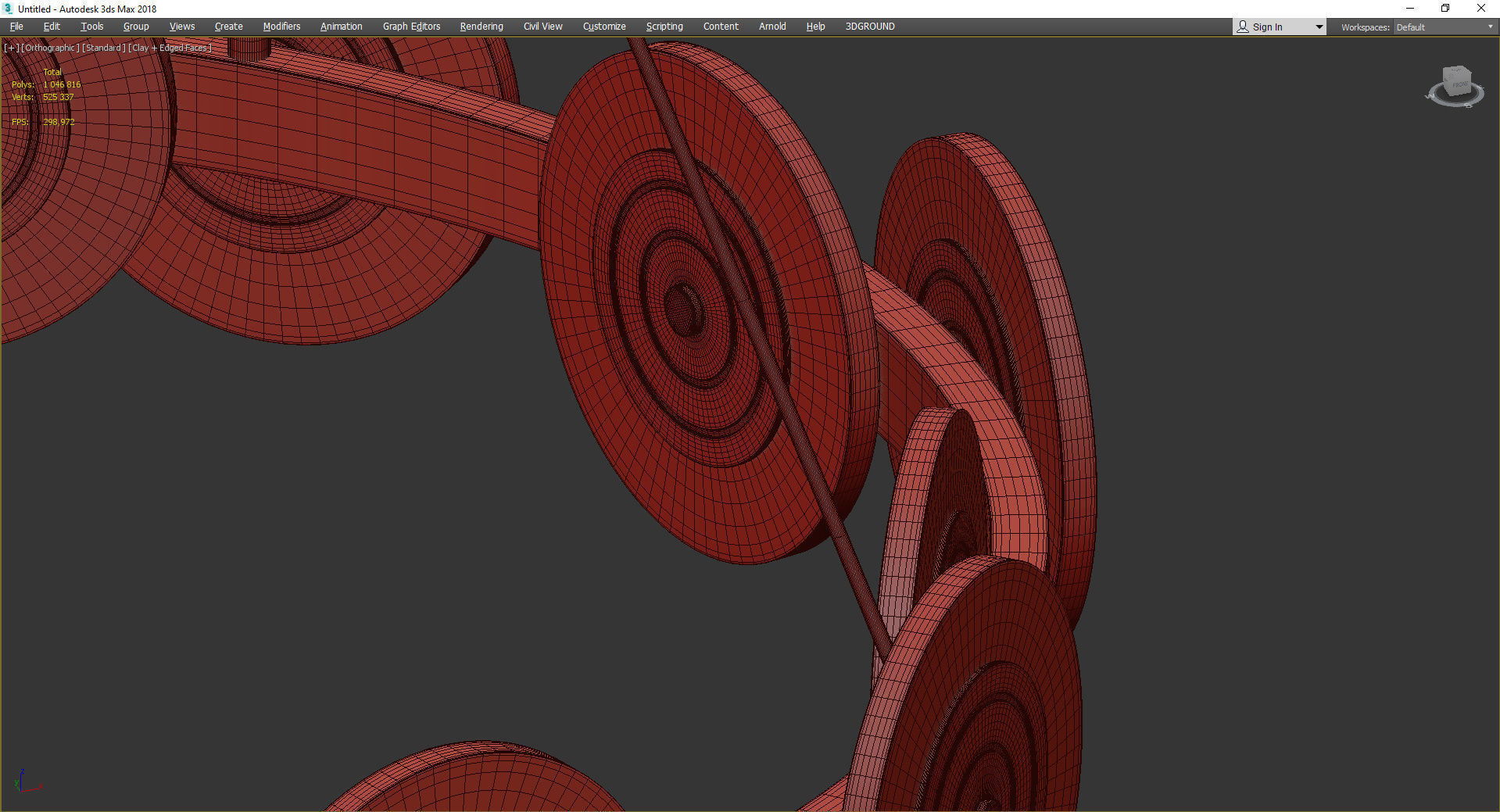Open the Graph Editors menu
The width and height of the screenshot is (1500, 812).
412,27
